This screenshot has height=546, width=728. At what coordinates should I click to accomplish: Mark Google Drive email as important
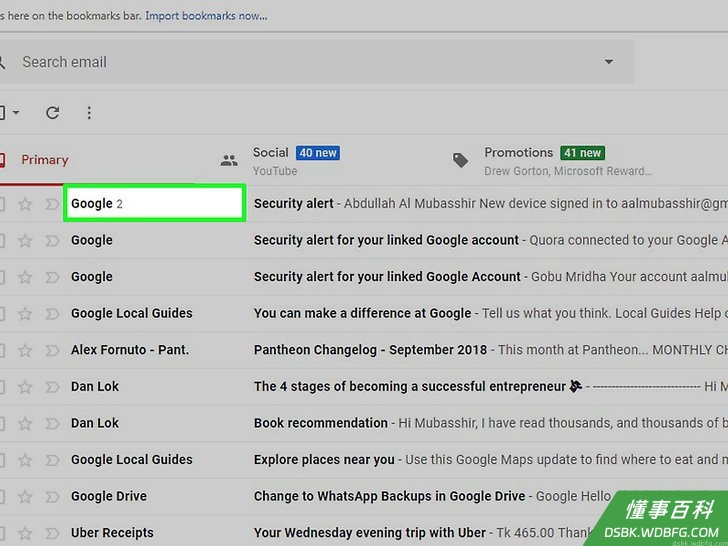coord(52,497)
